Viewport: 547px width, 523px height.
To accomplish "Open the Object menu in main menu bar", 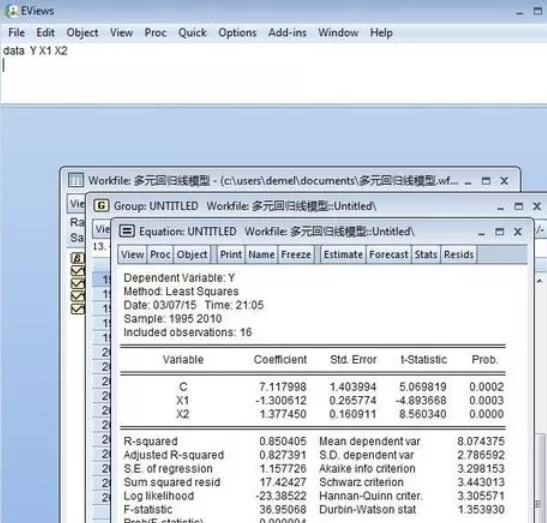I will pos(82,33).
